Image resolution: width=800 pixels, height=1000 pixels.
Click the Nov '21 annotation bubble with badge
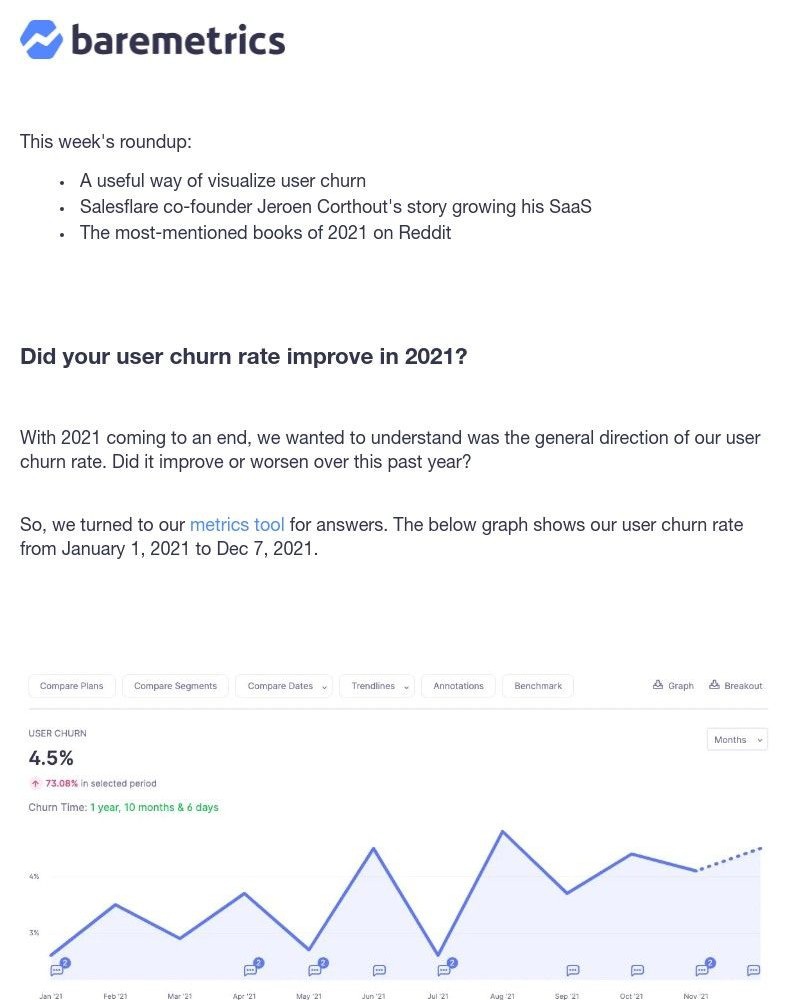pos(703,969)
